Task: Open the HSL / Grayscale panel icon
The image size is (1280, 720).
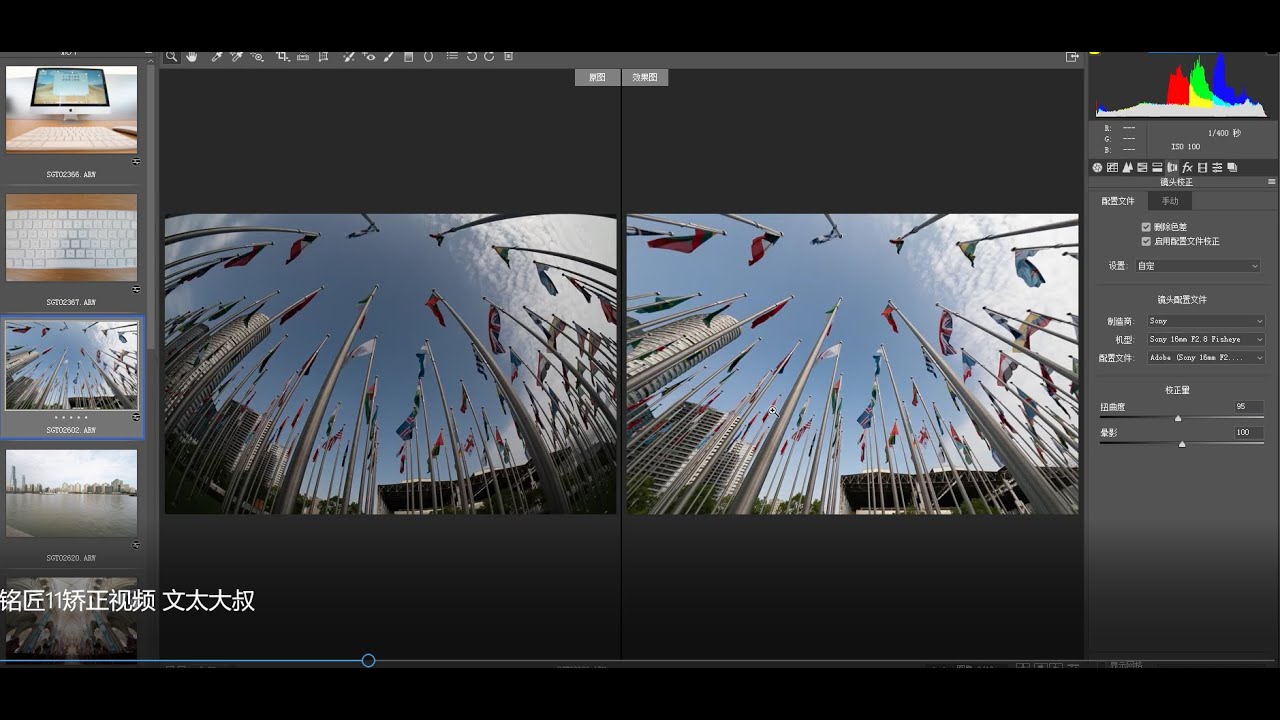Action: pos(1142,167)
